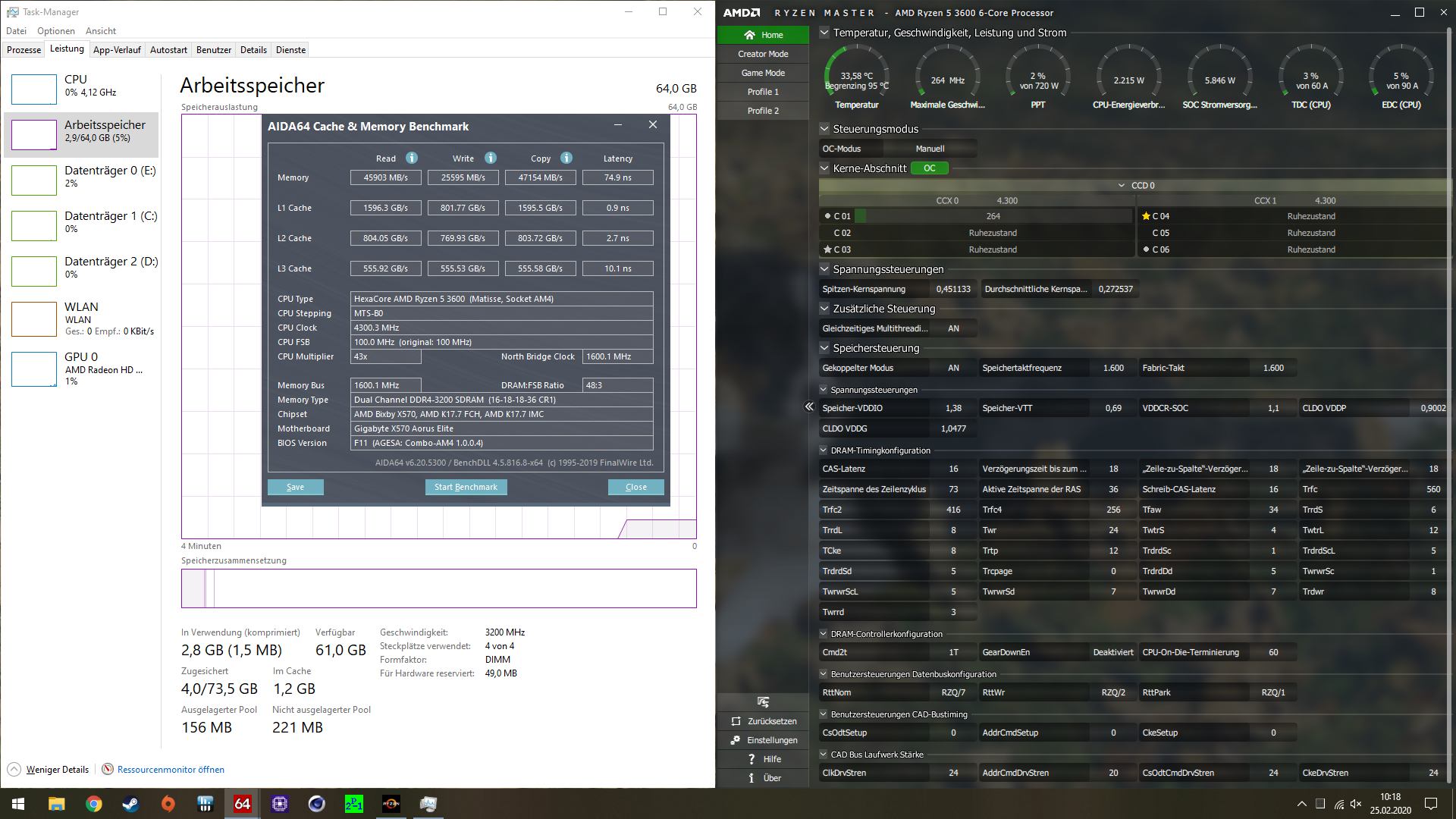Click Start Benchmark in AIDA64
Viewport: 1456px width, 819px height.
coord(466,486)
